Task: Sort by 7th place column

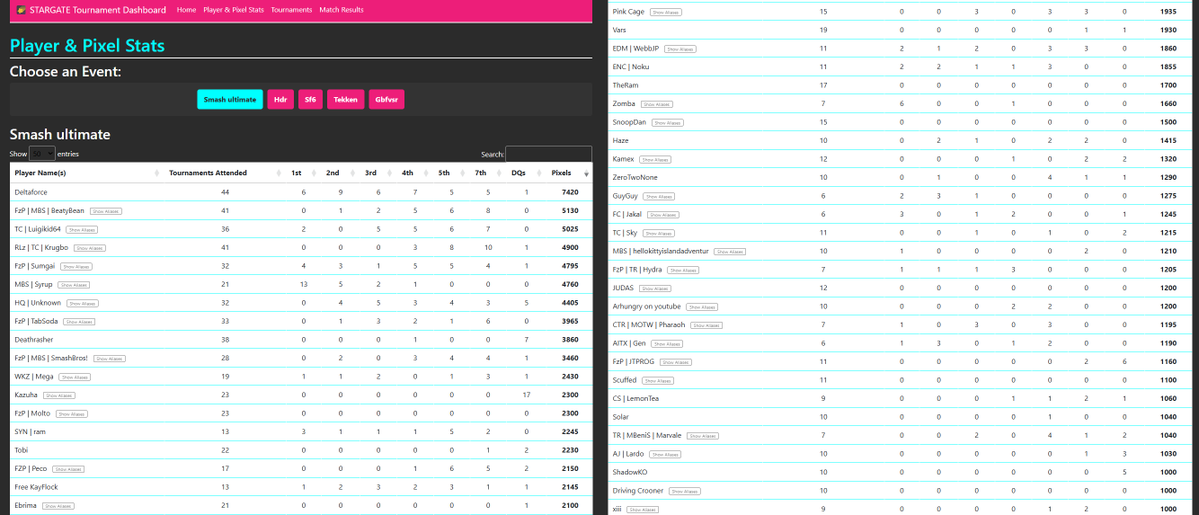Action: 480,173
